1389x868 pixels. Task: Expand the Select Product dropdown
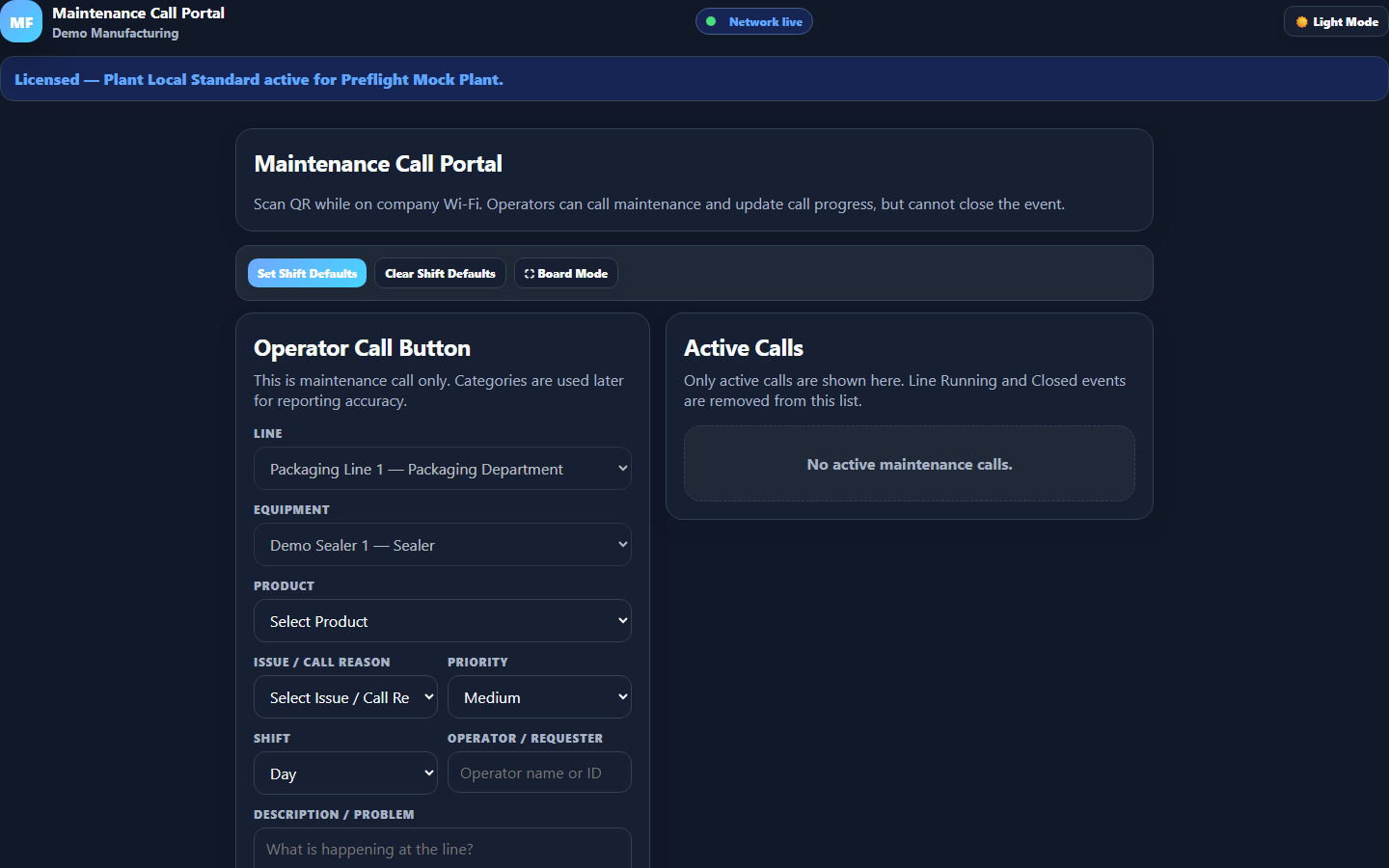[443, 621]
